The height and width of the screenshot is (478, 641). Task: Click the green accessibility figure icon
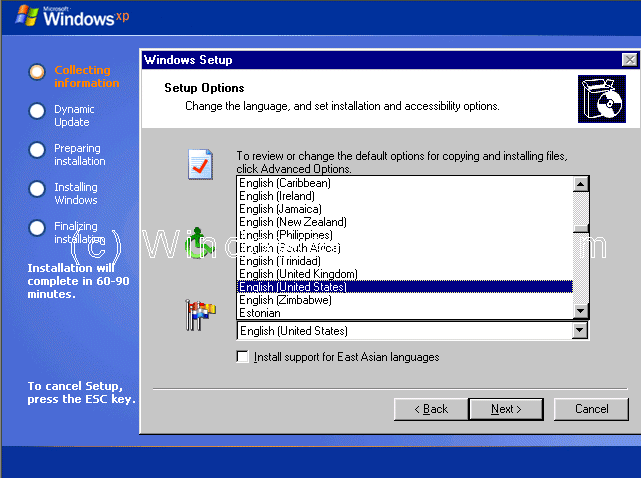coord(201,240)
